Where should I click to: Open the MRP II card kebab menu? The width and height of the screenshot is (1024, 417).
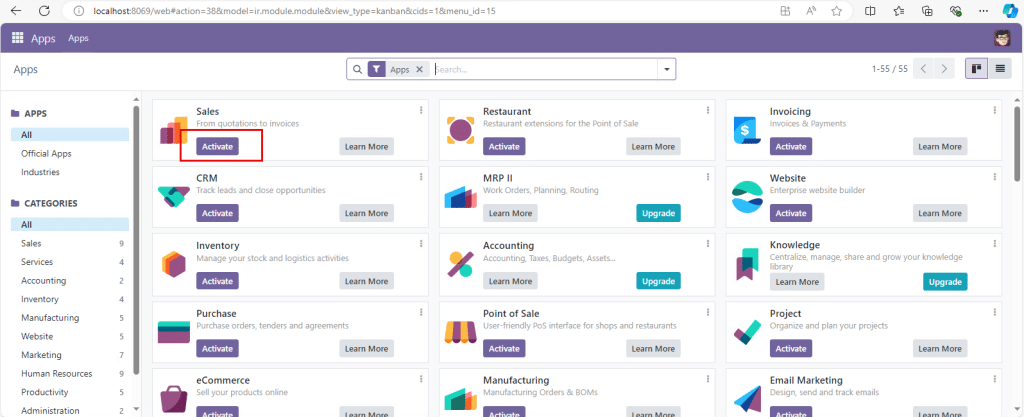tap(708, 177)
